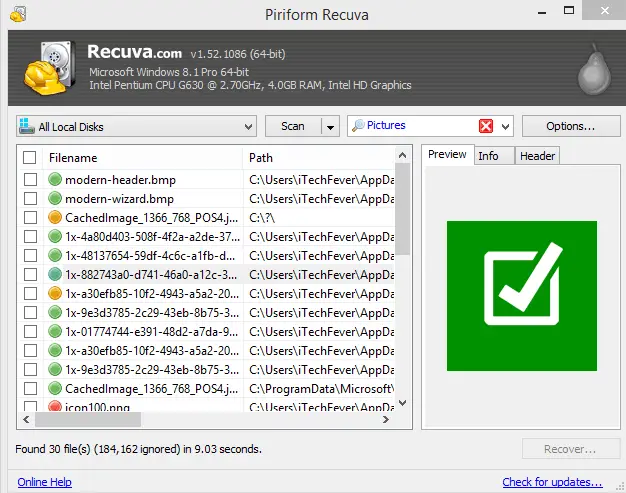
Task: Click the green checkmark preview image
Action: [522, 296]
